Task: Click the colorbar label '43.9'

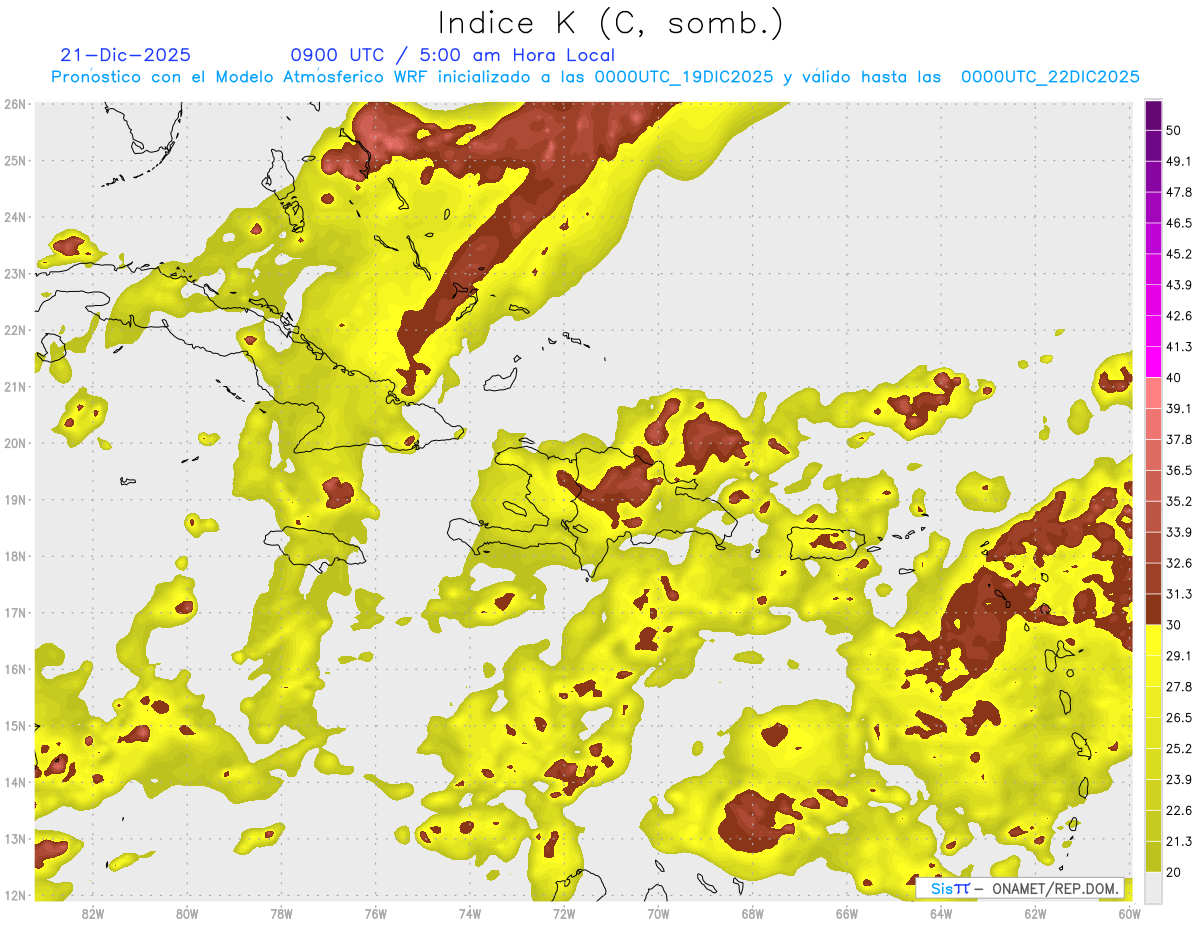Action: (1179, 285)
